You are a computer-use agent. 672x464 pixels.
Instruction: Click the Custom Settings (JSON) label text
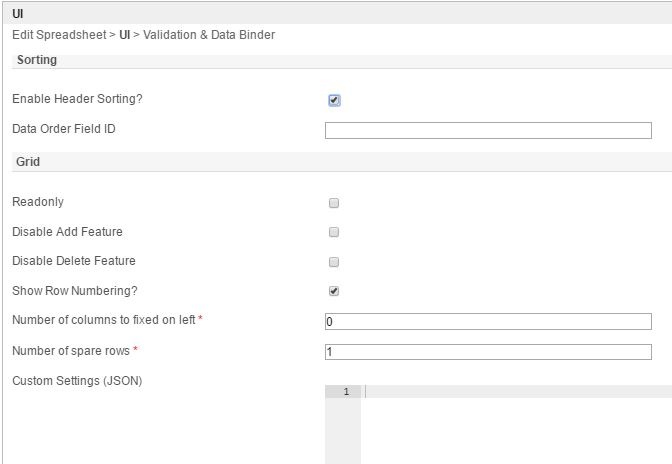(x=77, y=381)
